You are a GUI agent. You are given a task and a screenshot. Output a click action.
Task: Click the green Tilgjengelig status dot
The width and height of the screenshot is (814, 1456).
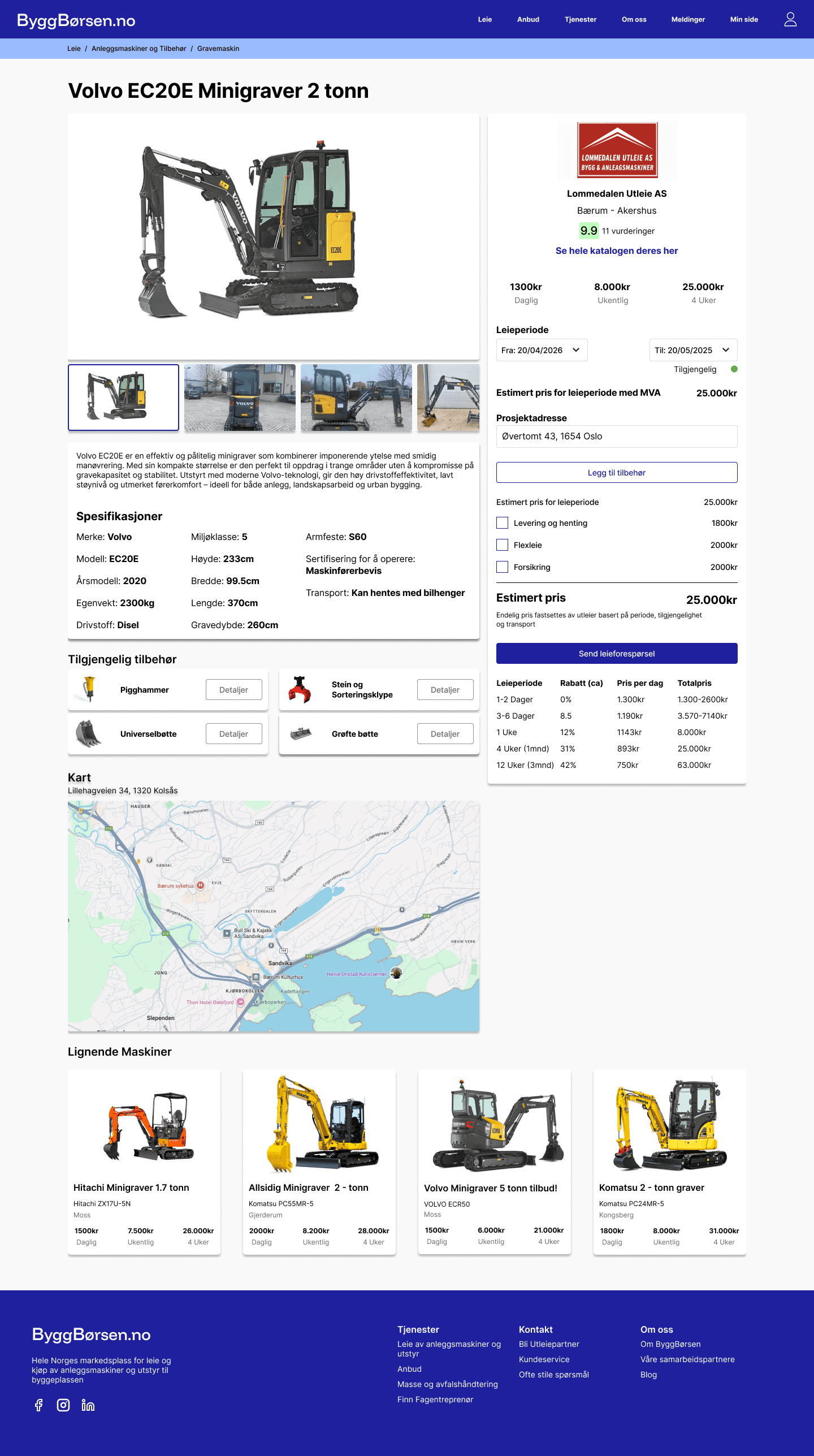[734, 369]
